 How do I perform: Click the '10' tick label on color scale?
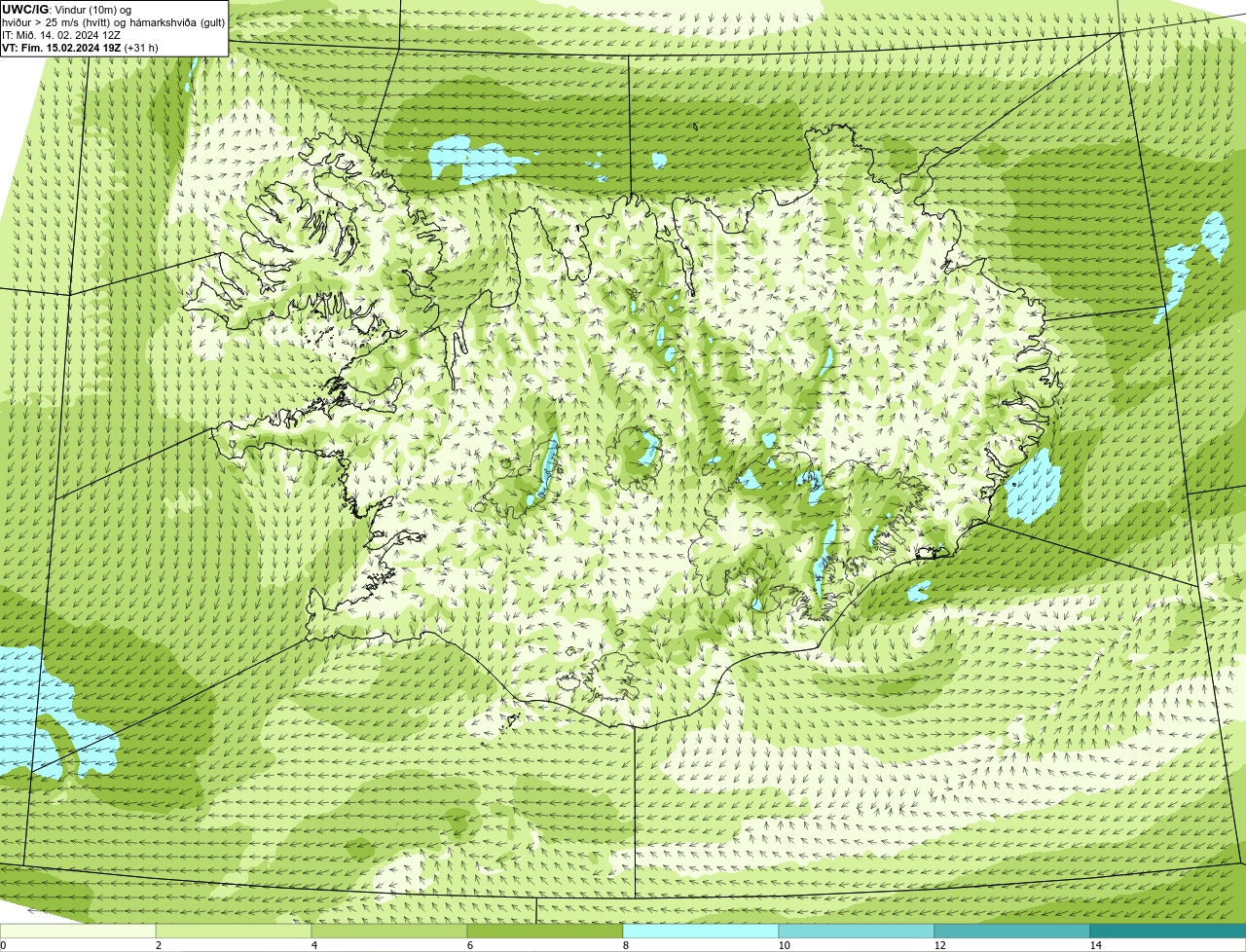784,945
